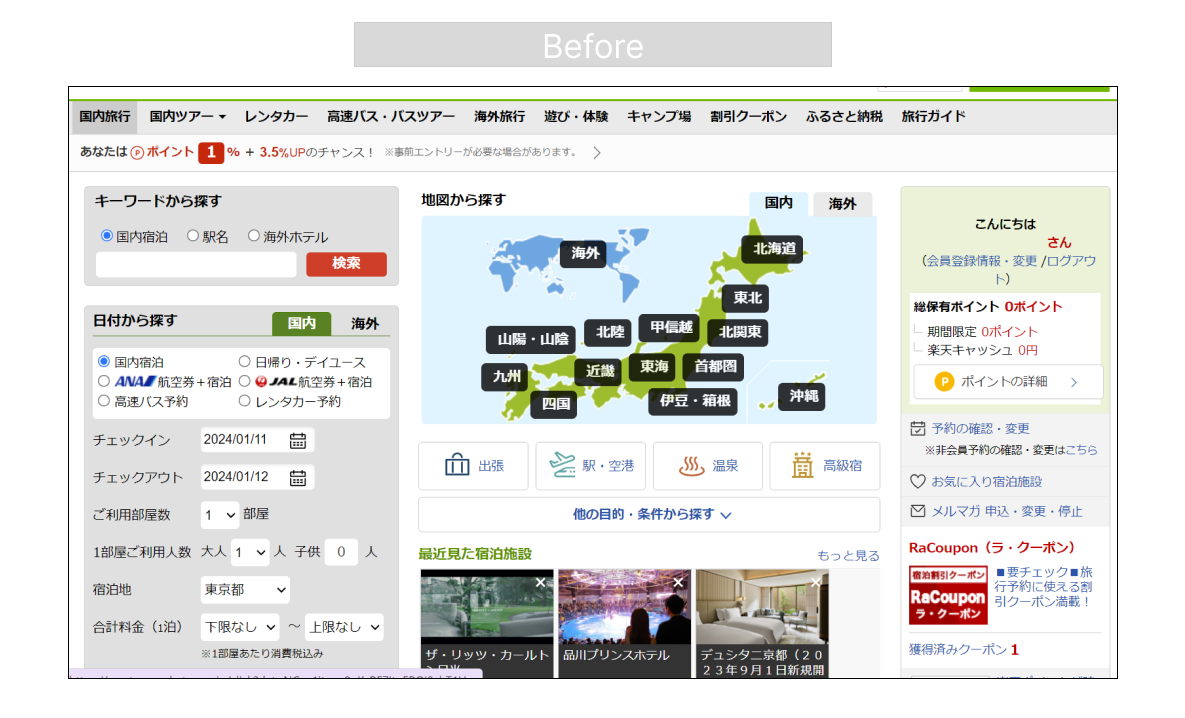Image resolution: width=1185 pixels, height=718 pixels.
Task: Close the Shinagawa Prince Hotel thumbnail
Action: (678, 582)
